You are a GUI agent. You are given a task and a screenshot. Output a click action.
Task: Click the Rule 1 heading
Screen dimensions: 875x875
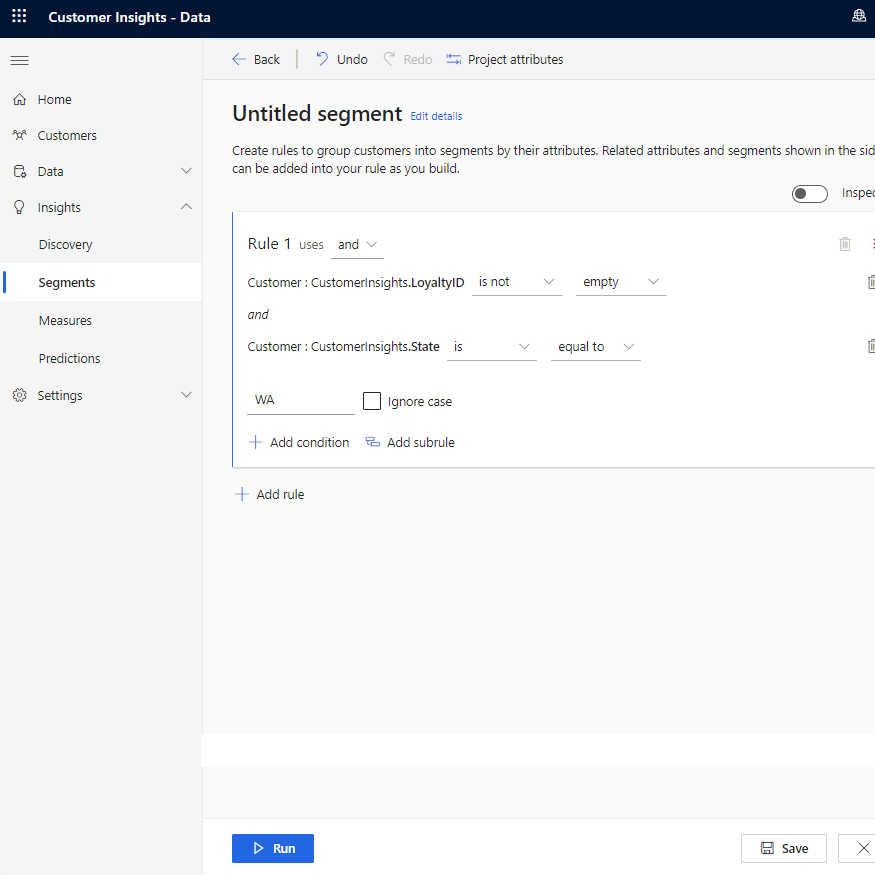pyautogui.click(x=269, y=244)
